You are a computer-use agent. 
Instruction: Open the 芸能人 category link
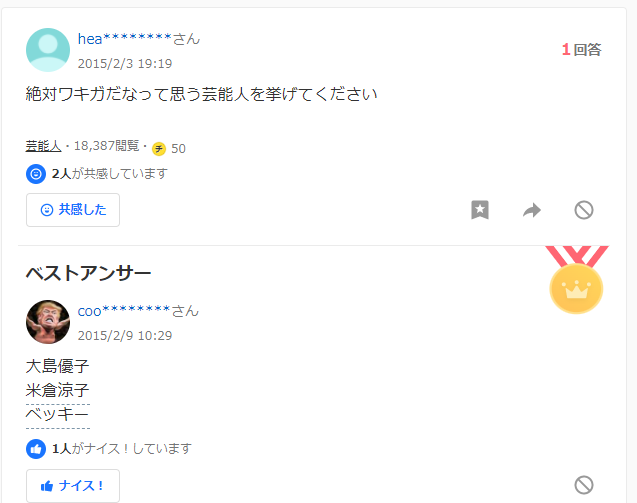[x=43, y=145]
